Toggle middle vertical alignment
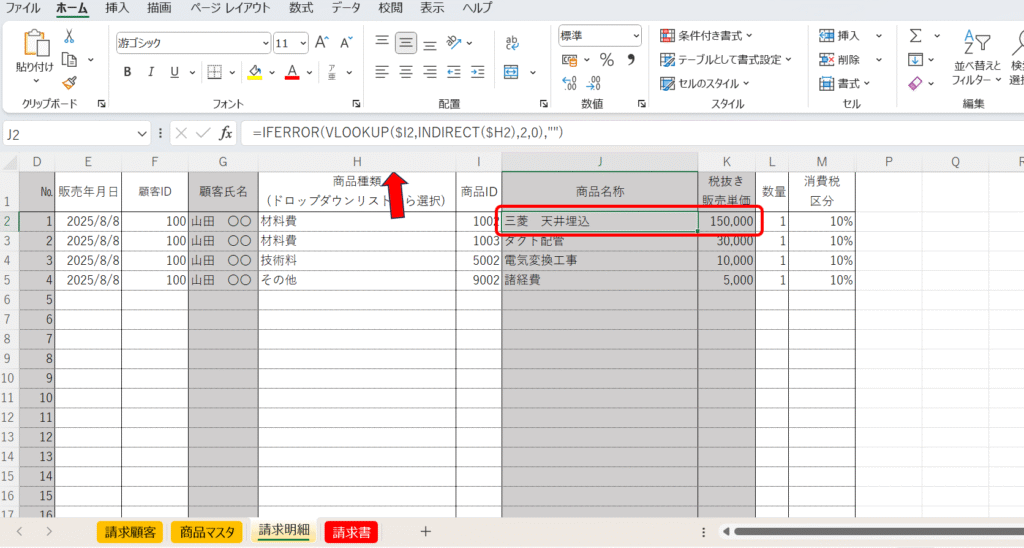 tap(405, 43)
